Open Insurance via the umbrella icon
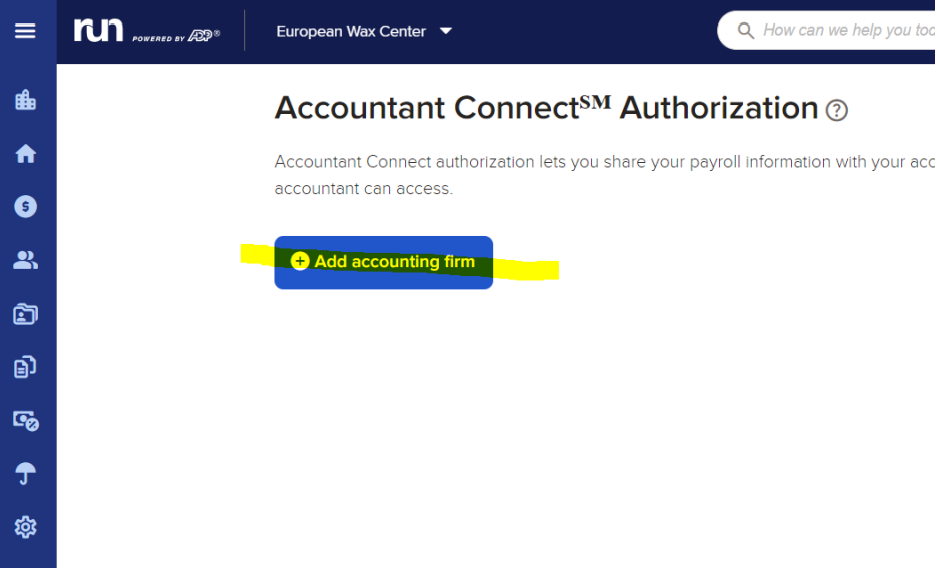 pyautogui.click(x=25, y=474)
